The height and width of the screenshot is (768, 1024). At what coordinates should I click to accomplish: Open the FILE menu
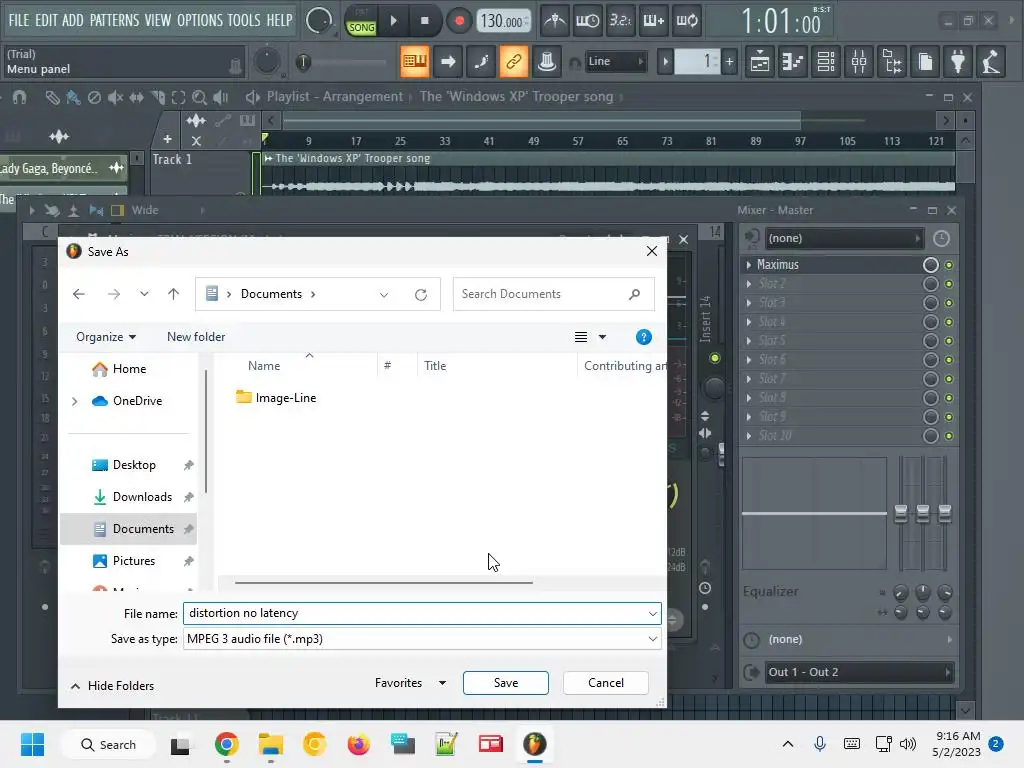[18, 20]
